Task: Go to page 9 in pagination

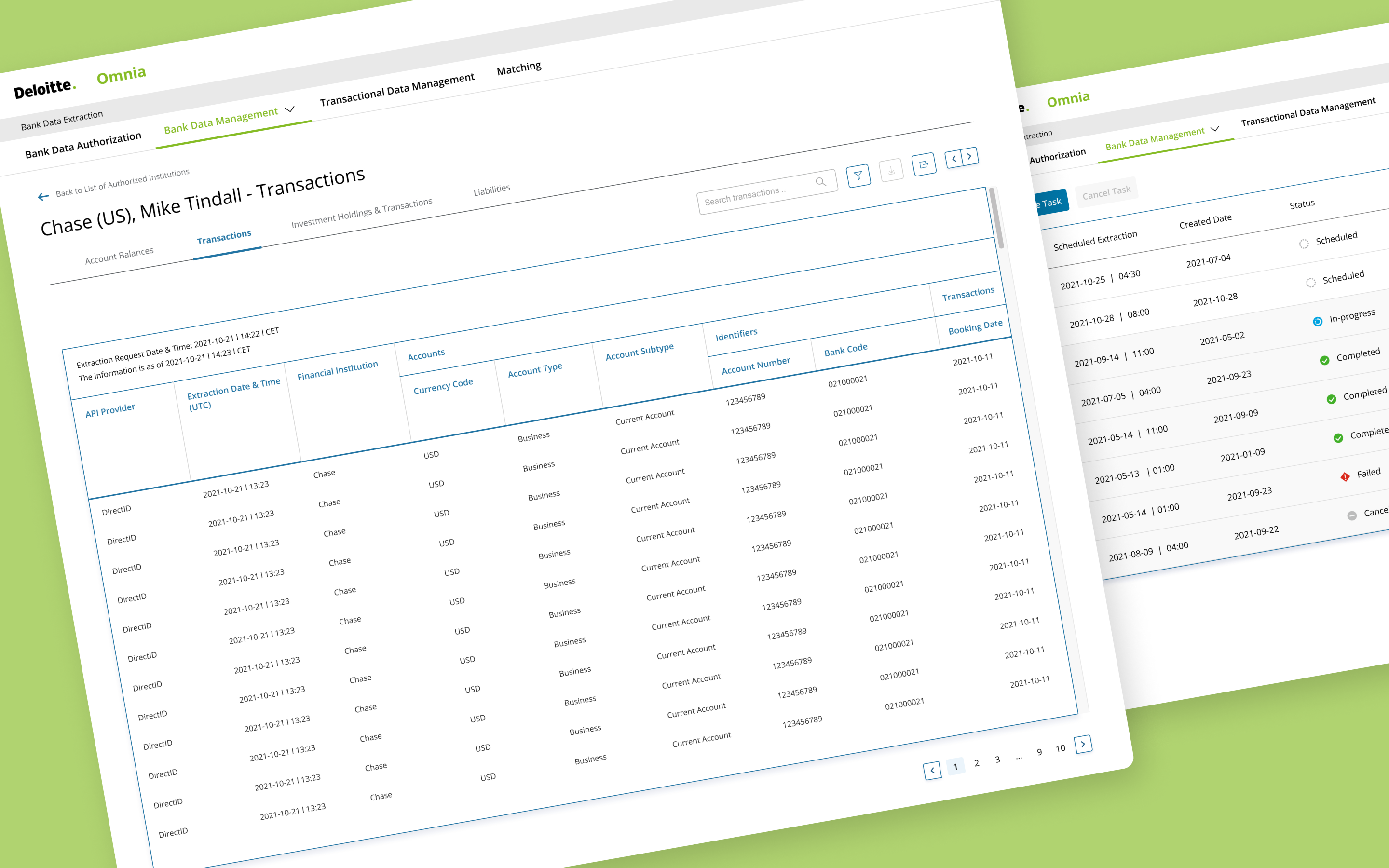Action: click(1039, 752)
